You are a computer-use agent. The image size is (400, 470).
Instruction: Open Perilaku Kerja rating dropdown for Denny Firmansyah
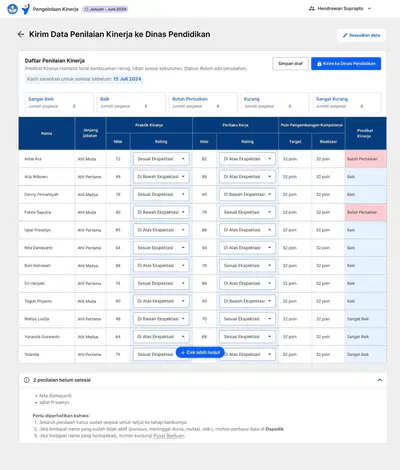point(247,194)
